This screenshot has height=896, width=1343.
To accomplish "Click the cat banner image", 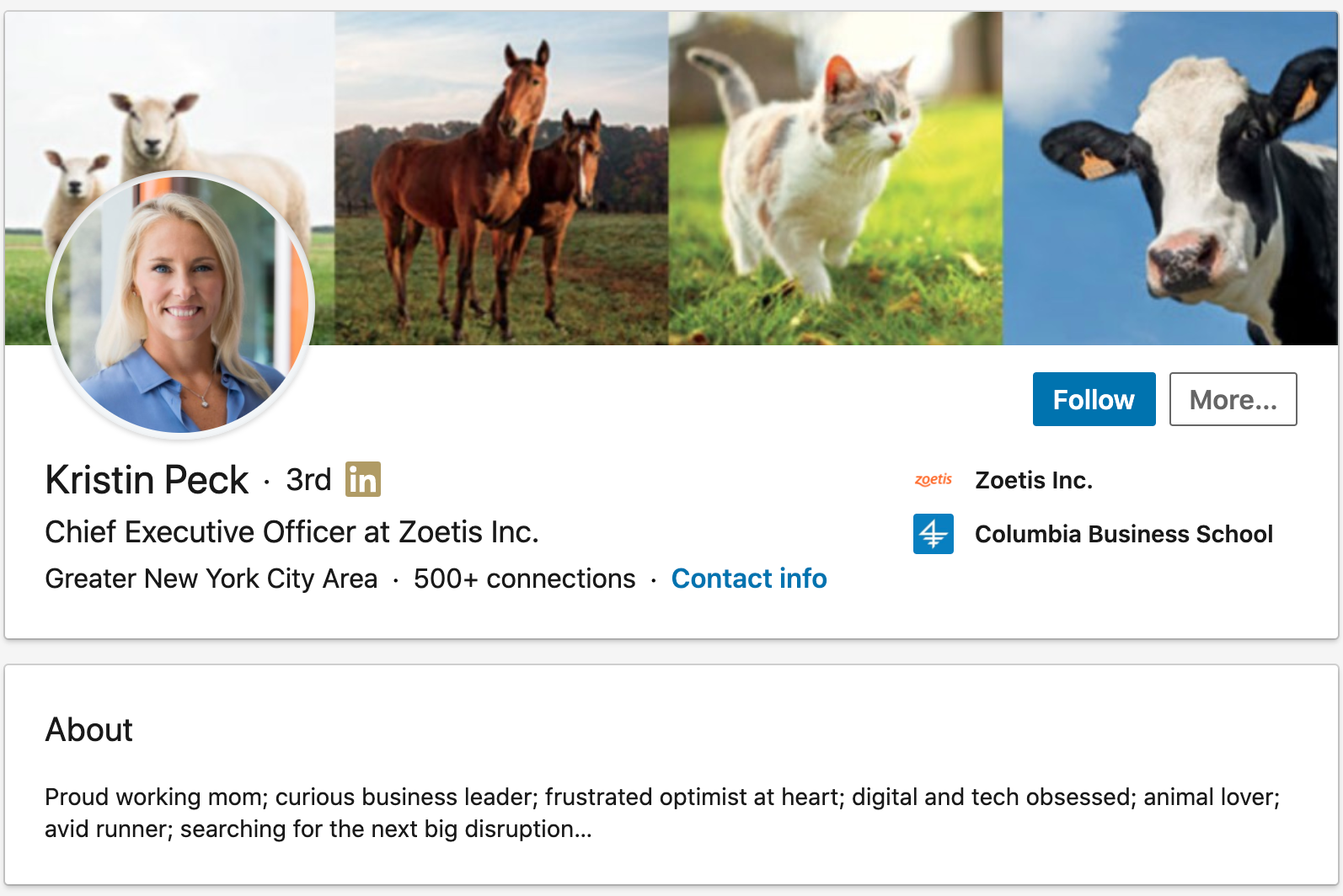I will tap(836, 179).
